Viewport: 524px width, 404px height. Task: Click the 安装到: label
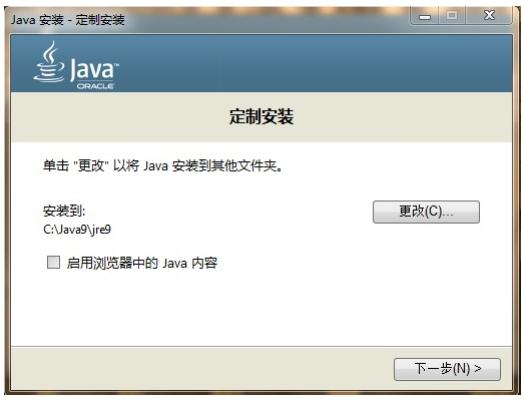tap(64, 211)
